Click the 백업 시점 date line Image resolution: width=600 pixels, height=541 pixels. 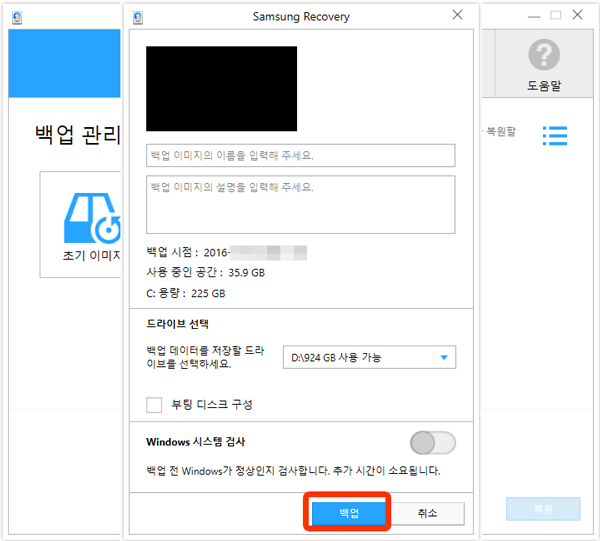(x=226, y=253)
